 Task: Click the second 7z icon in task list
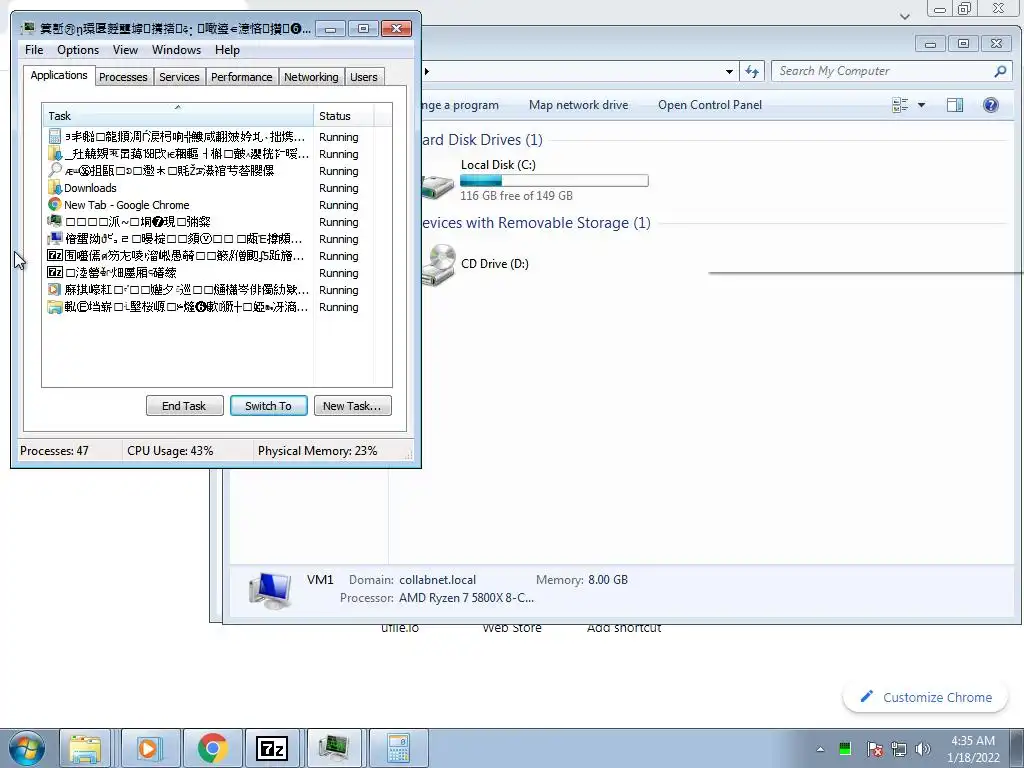click(55, 272)
